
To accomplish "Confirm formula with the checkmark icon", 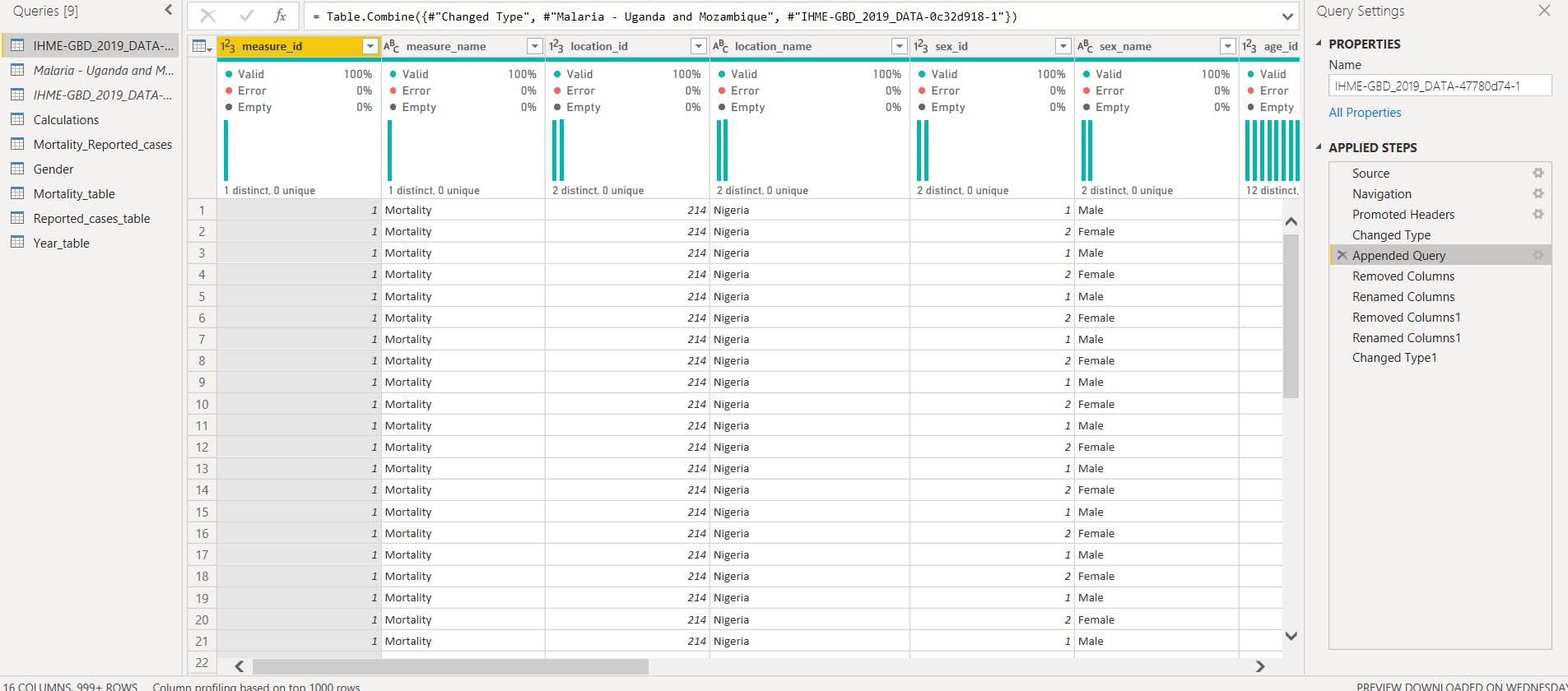I will pyautogui.click(x=246, y=16).
